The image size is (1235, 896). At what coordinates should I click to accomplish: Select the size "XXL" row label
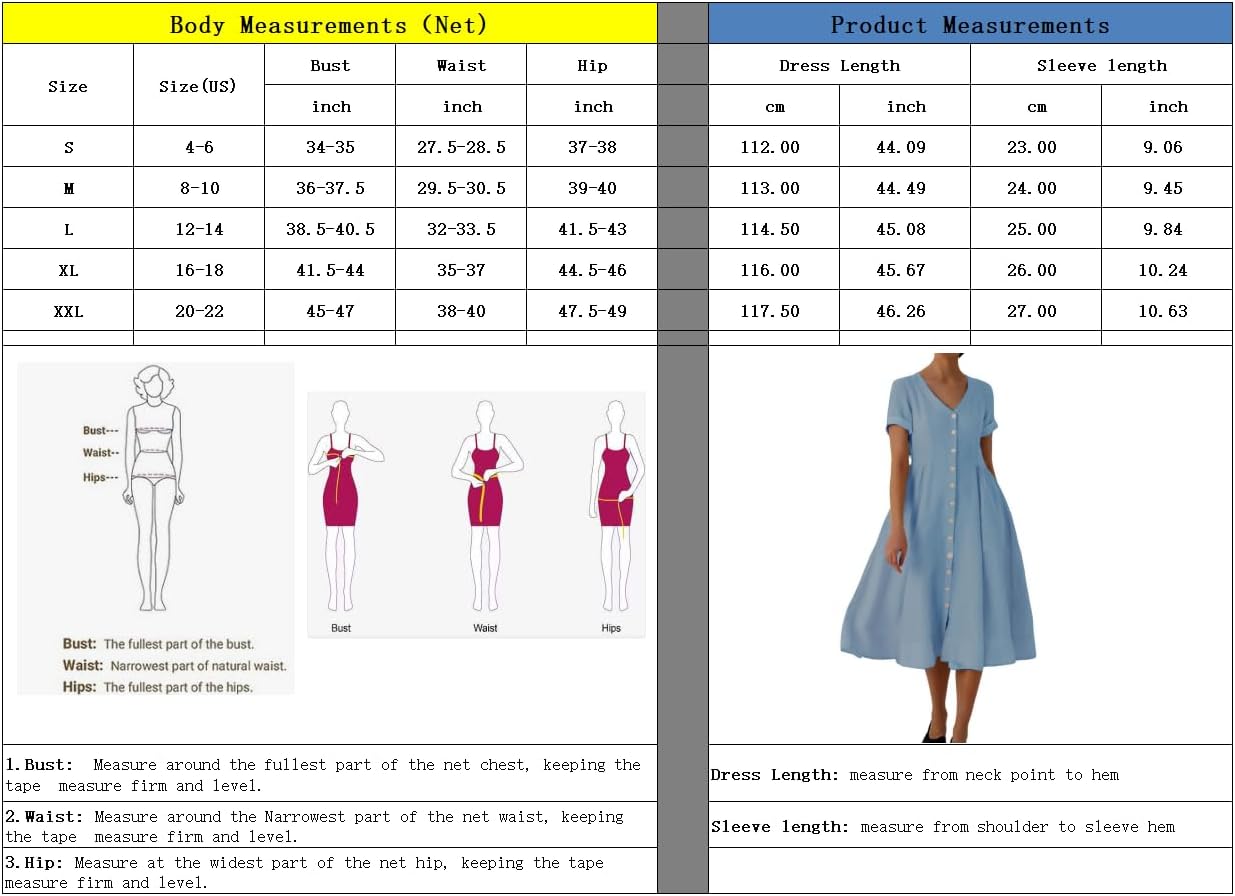(68, 311)
